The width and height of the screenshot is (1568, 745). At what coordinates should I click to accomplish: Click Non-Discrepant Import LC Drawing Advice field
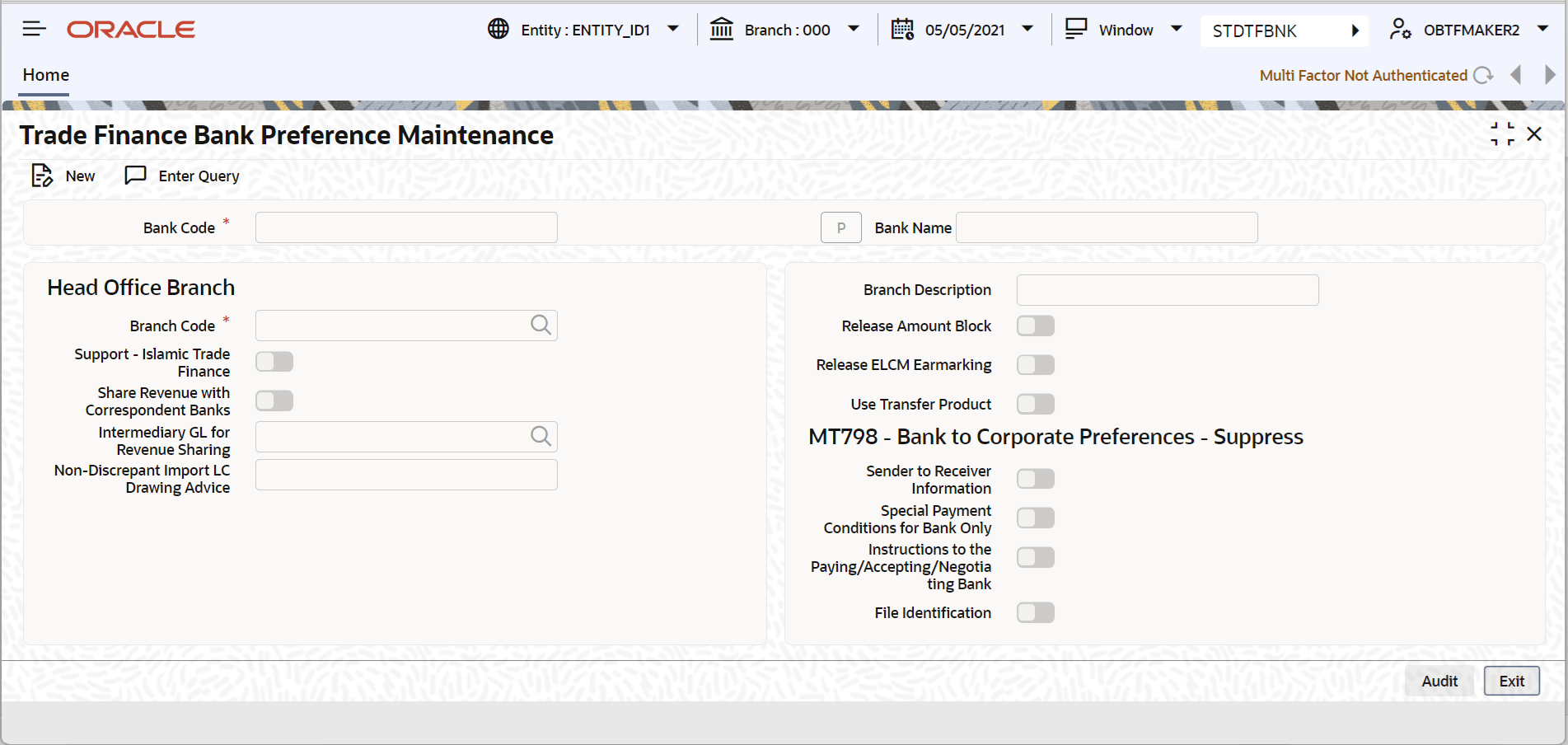pos(406,475)
